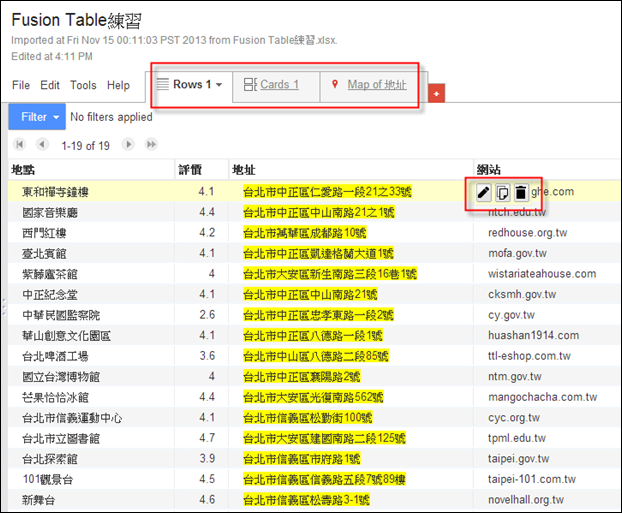
Task: Click the duplicate row icon
Action: (x=502, y=193)
